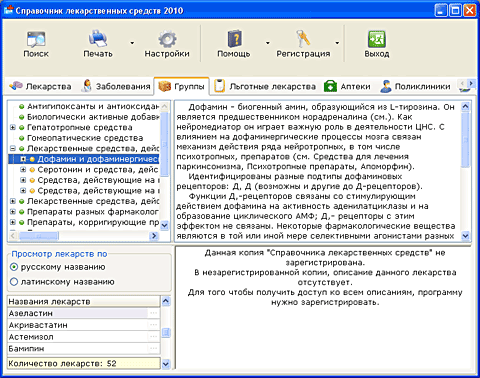
Task: Click the down arrow of the description scrollbar
Action: 466,236
